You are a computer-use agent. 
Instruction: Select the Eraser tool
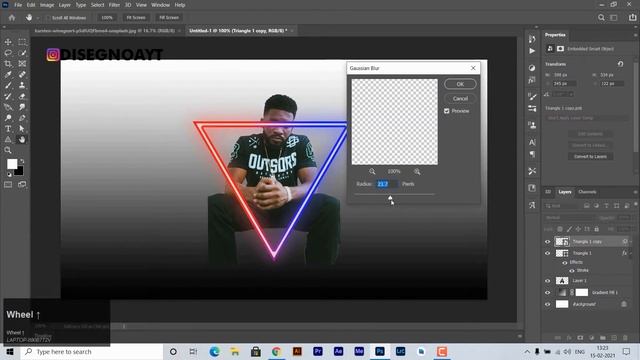pyautogui.click(x=22, y=96)
